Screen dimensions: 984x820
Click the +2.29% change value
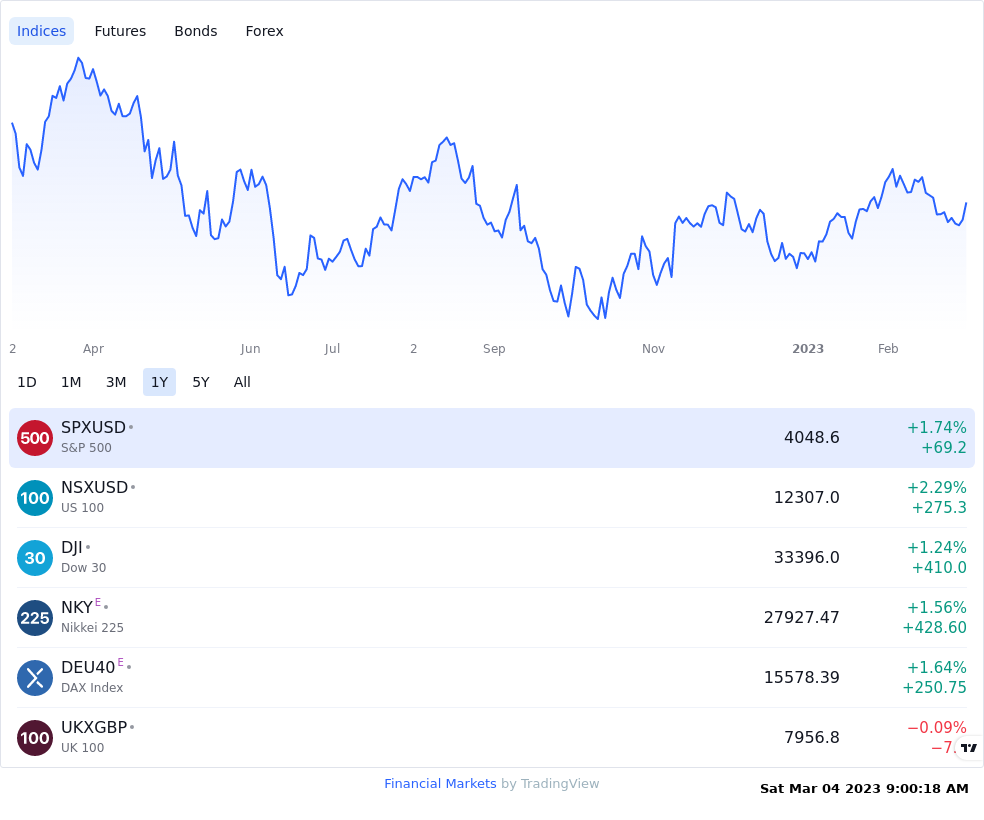[936, 487]
